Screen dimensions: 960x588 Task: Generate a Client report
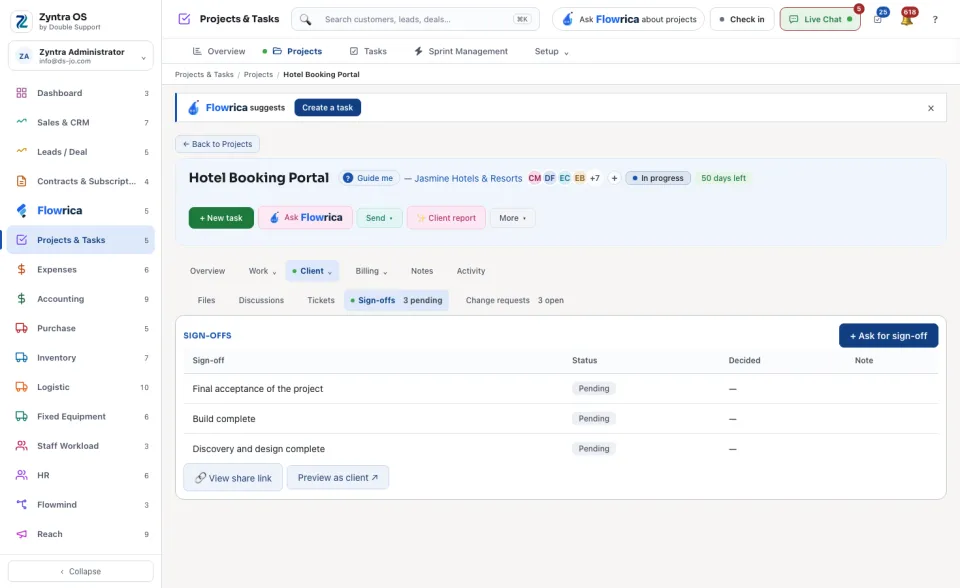[x=446, y=218]
